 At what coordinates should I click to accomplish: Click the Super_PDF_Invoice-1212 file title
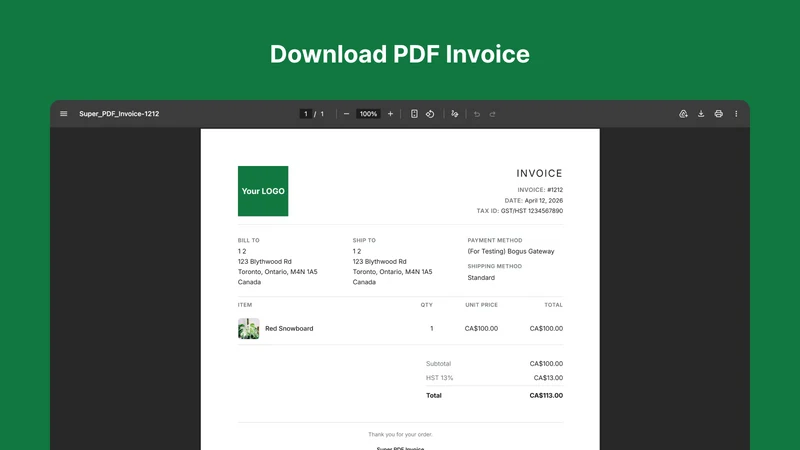(119, 114)
